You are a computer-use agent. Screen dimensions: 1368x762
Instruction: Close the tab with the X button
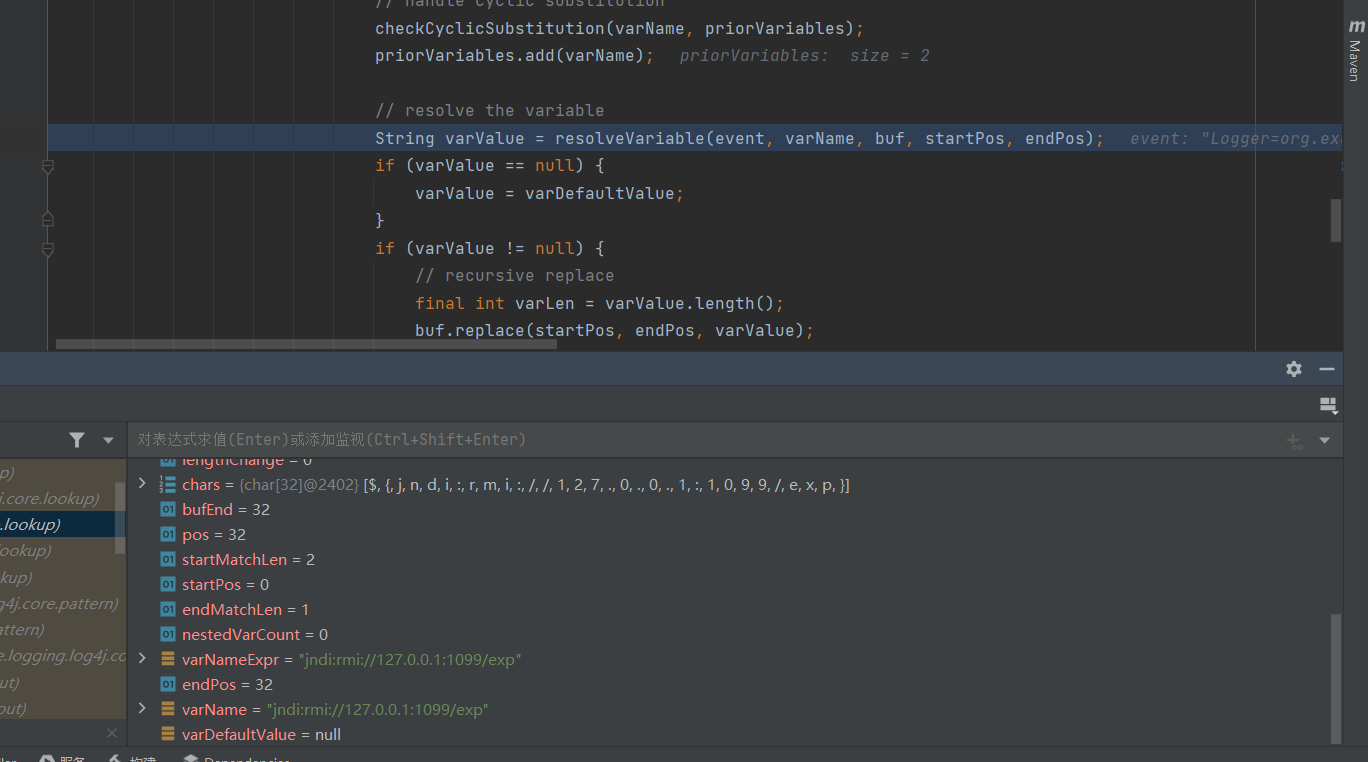coord(111,733)
